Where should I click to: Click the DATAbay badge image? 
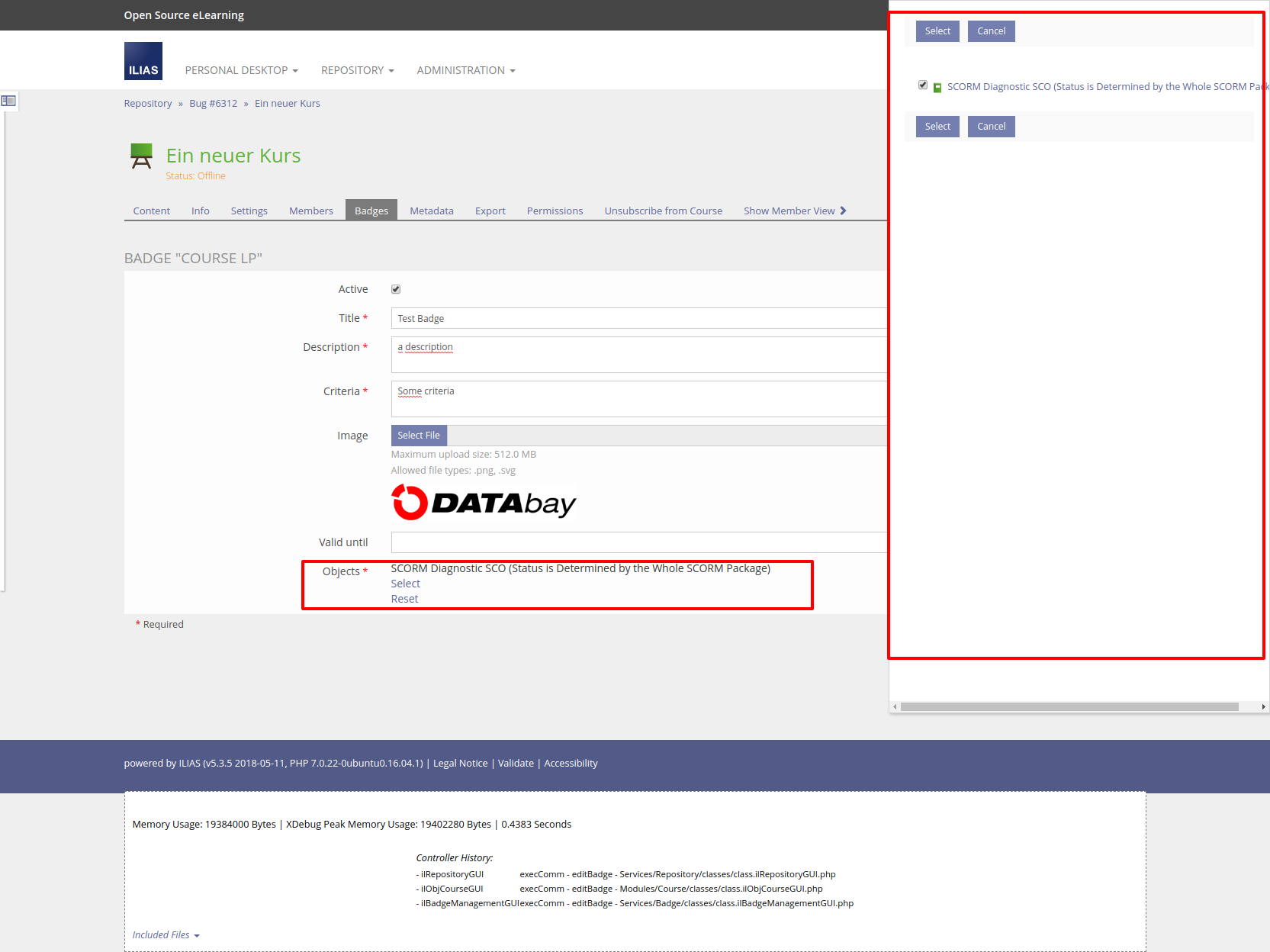483,503
